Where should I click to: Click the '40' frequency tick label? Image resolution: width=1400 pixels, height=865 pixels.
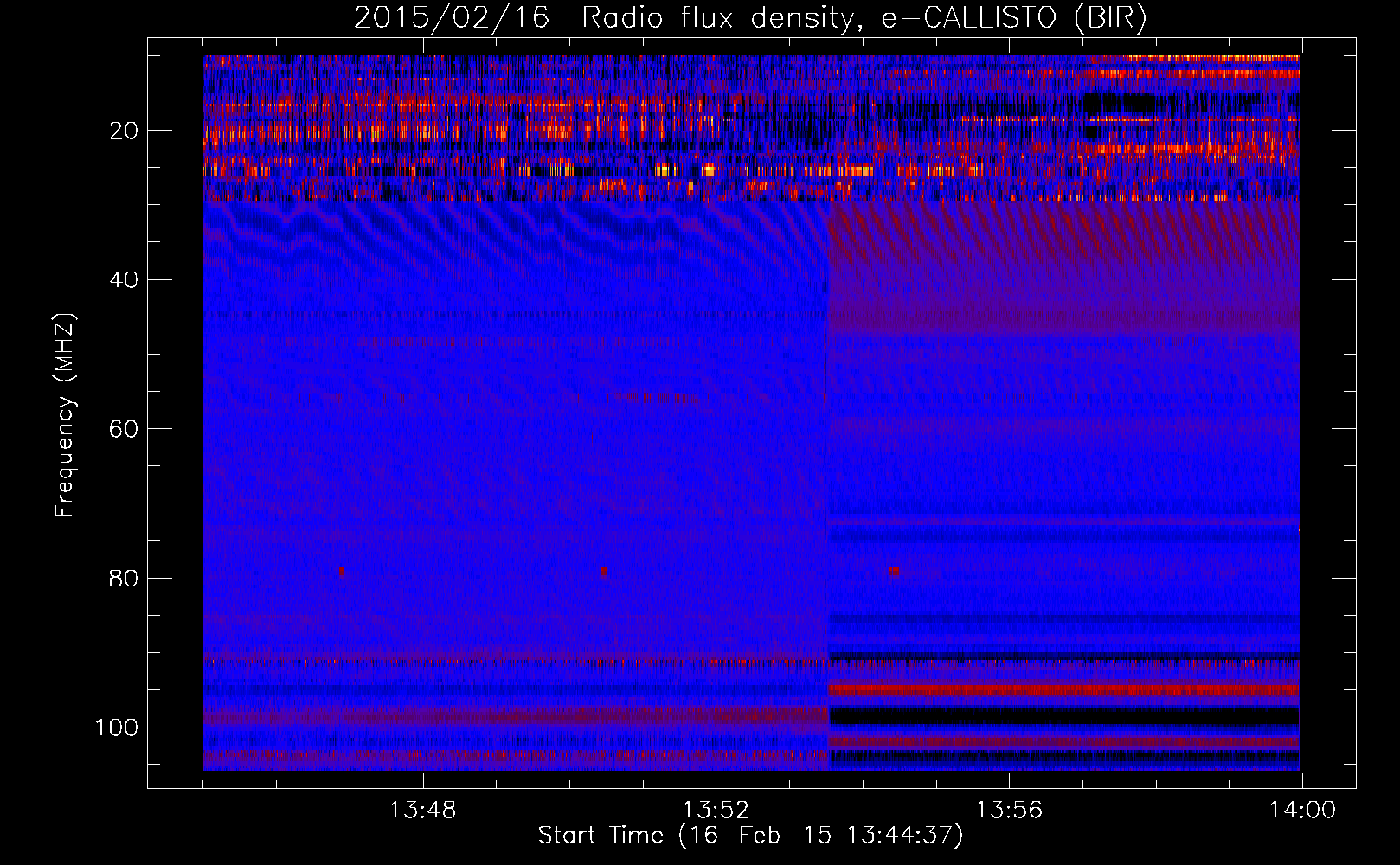click(x=124, y=280)
